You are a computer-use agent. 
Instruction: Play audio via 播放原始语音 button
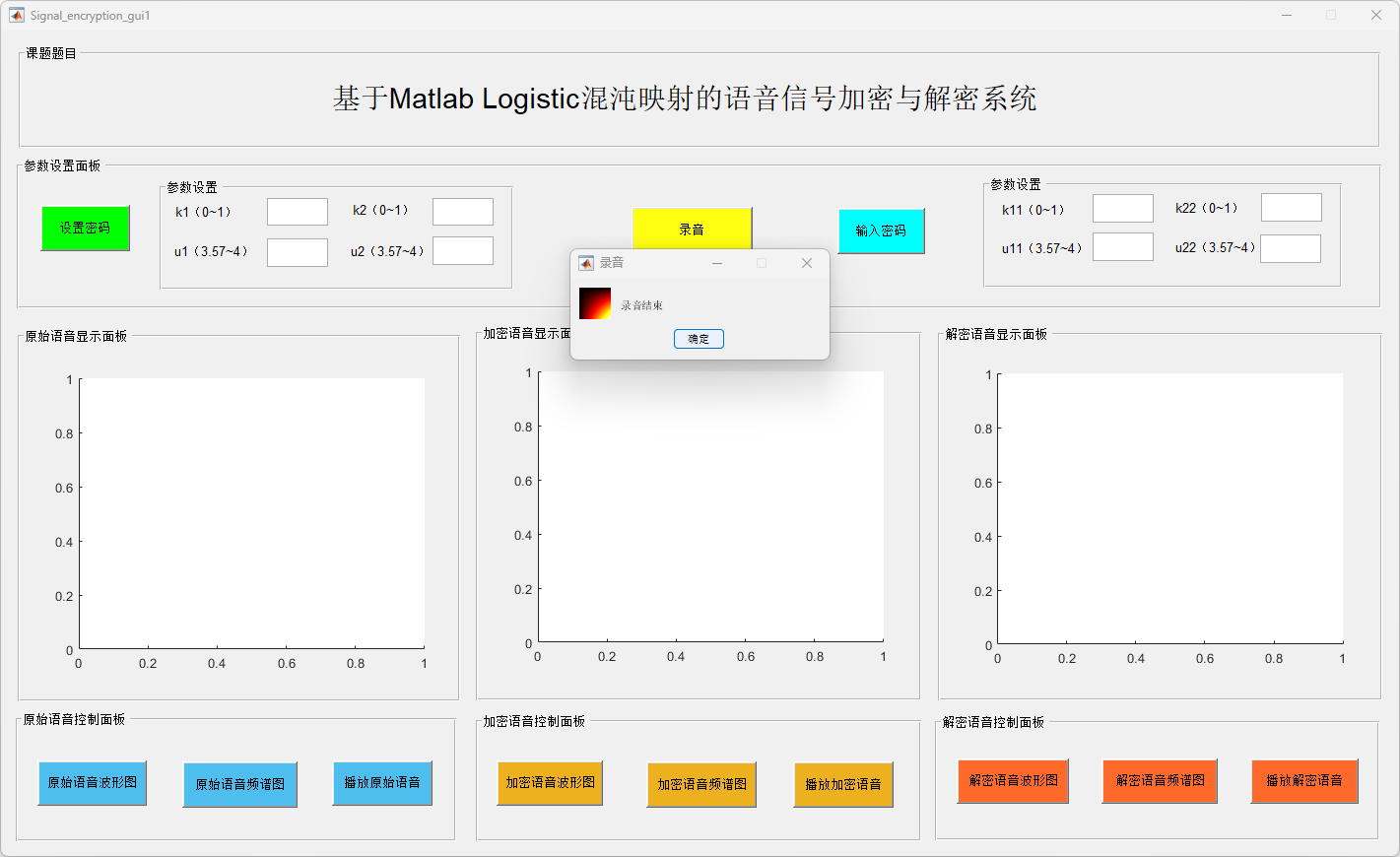pyautogui.click(x=382, y=783)
